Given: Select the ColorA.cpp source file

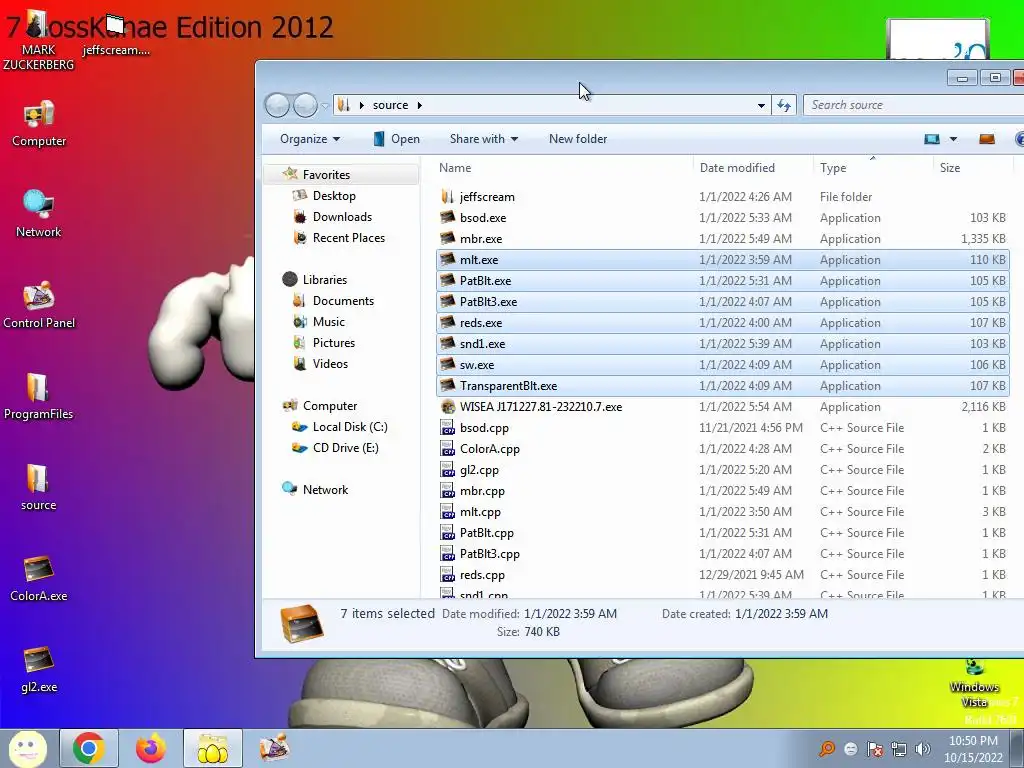Looking at the screenshot, I should [722, 449].
